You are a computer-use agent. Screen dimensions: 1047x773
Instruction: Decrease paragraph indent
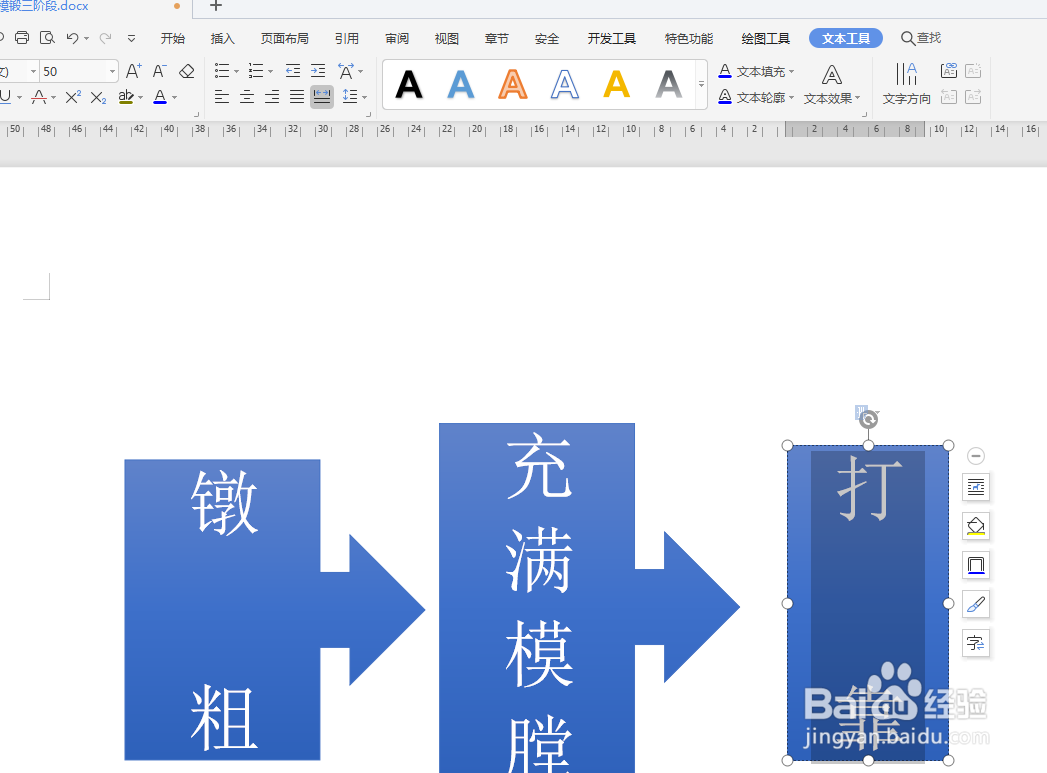(x=292, y=71)
